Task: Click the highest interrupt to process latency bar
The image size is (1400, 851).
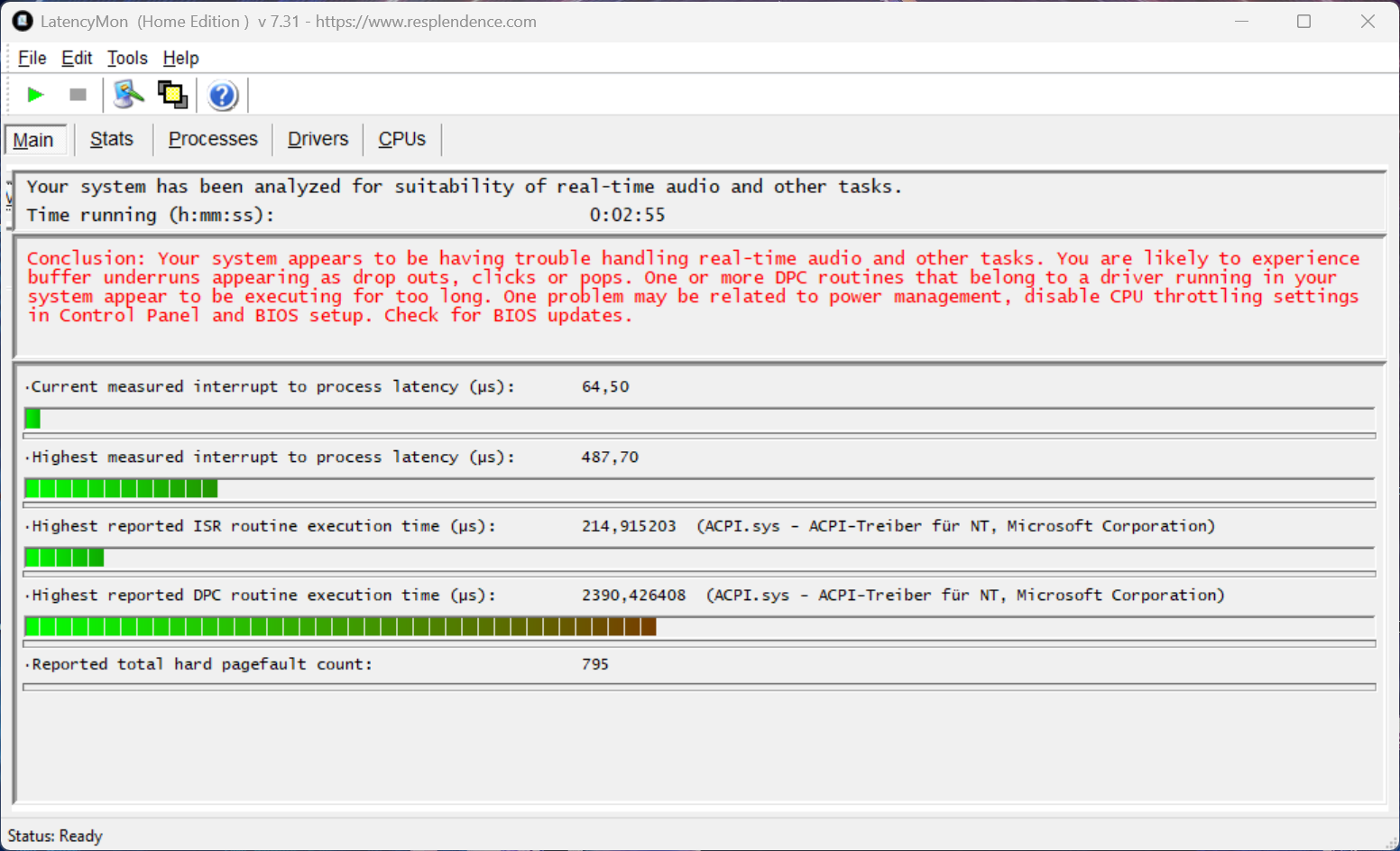Action: tap(699, 489)
